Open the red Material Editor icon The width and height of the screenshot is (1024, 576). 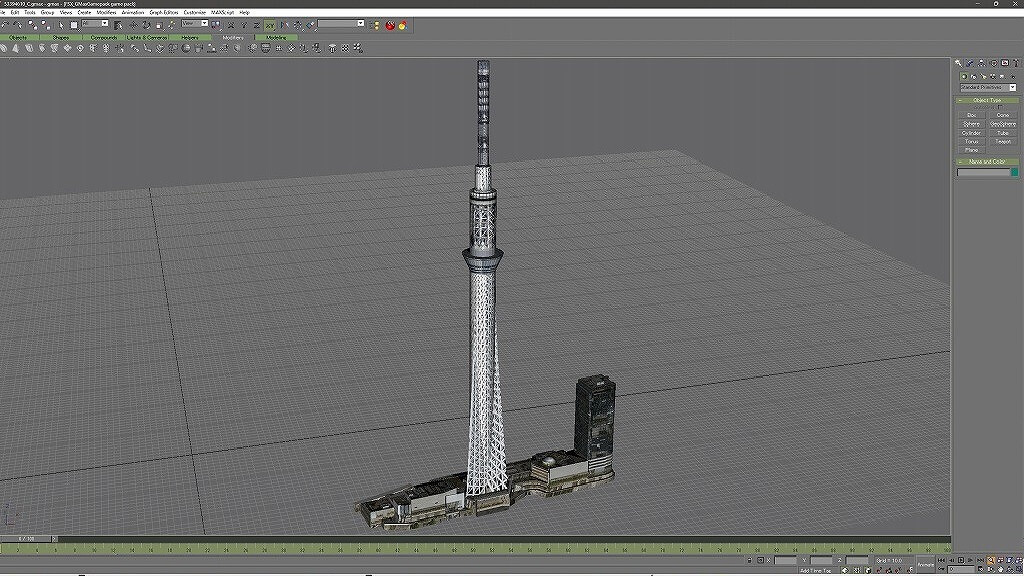click(390, 25)
